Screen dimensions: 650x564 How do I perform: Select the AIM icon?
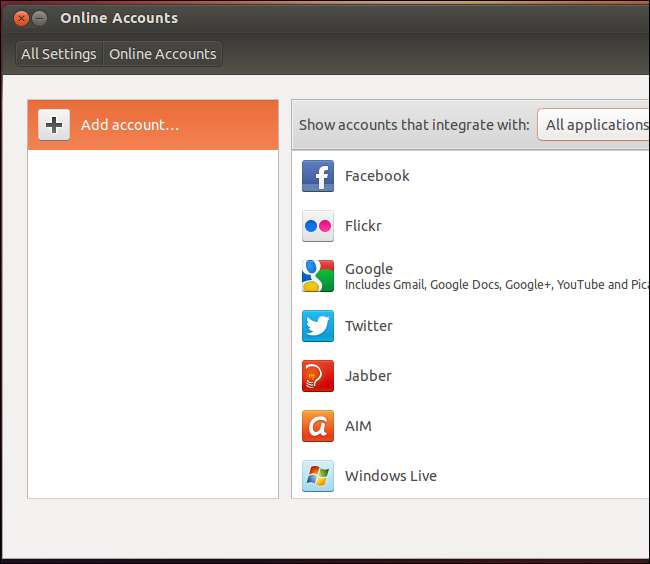click(x=317, y=426)
